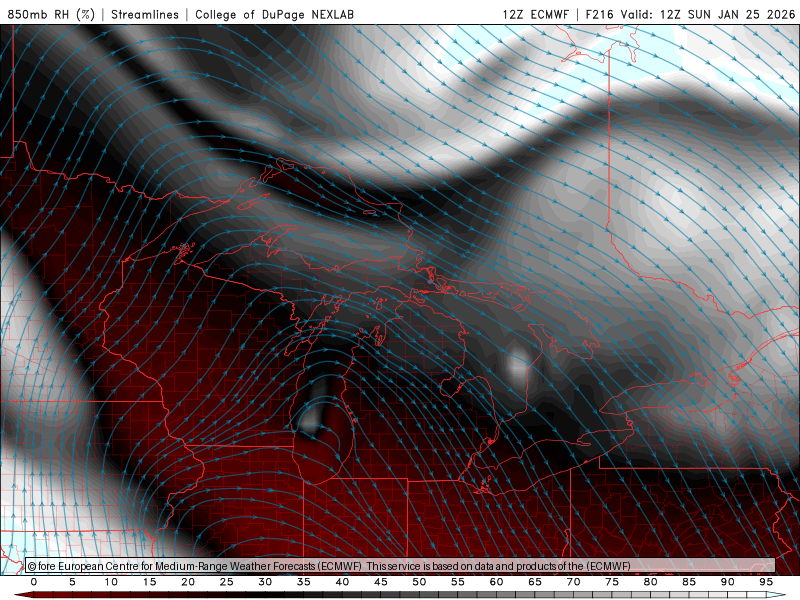800x600 pixels.
Task: Click the '60' color scale label
Action: (x=496, y=582)
